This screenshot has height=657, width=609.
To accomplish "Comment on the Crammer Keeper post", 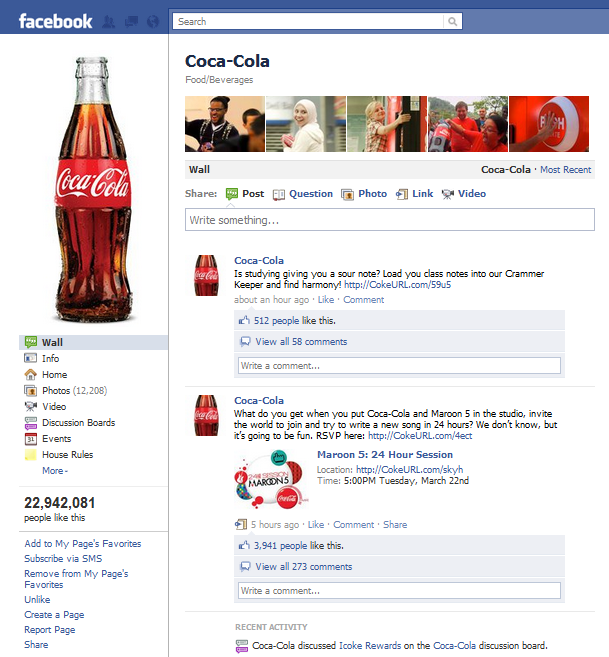I will 363,300.
